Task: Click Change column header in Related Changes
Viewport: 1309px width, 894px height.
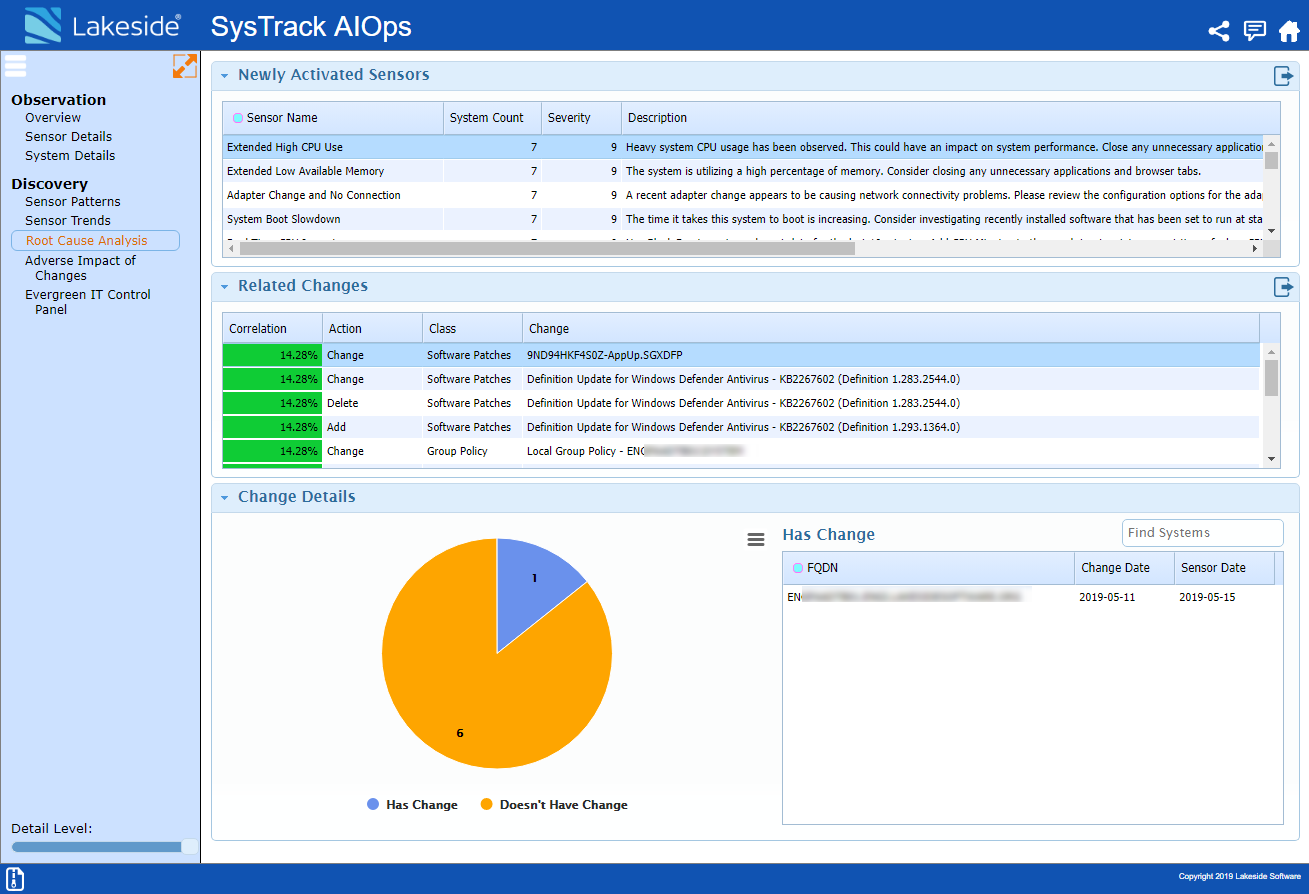Action: [x=890, y=329]
